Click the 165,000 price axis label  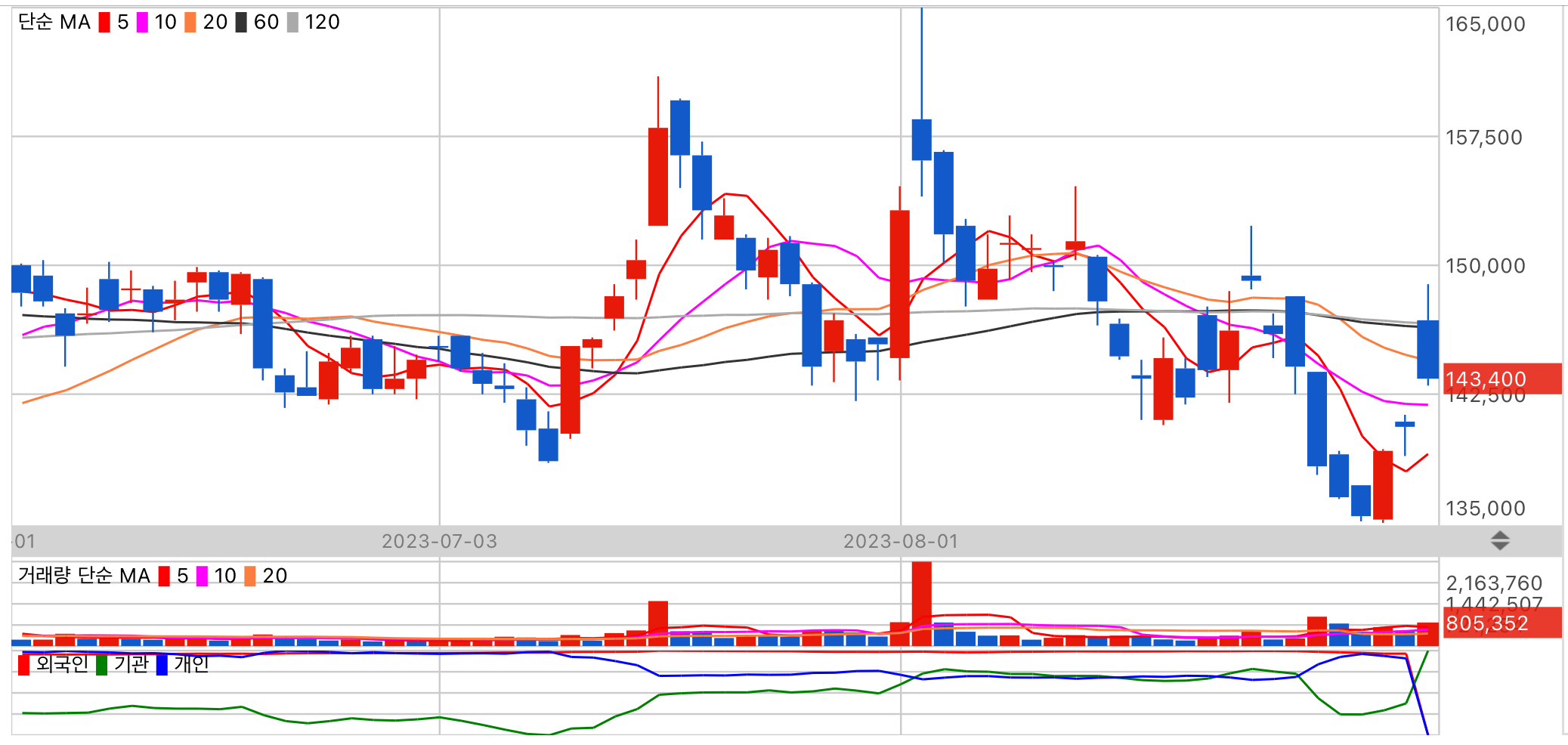coord(1485,24)
